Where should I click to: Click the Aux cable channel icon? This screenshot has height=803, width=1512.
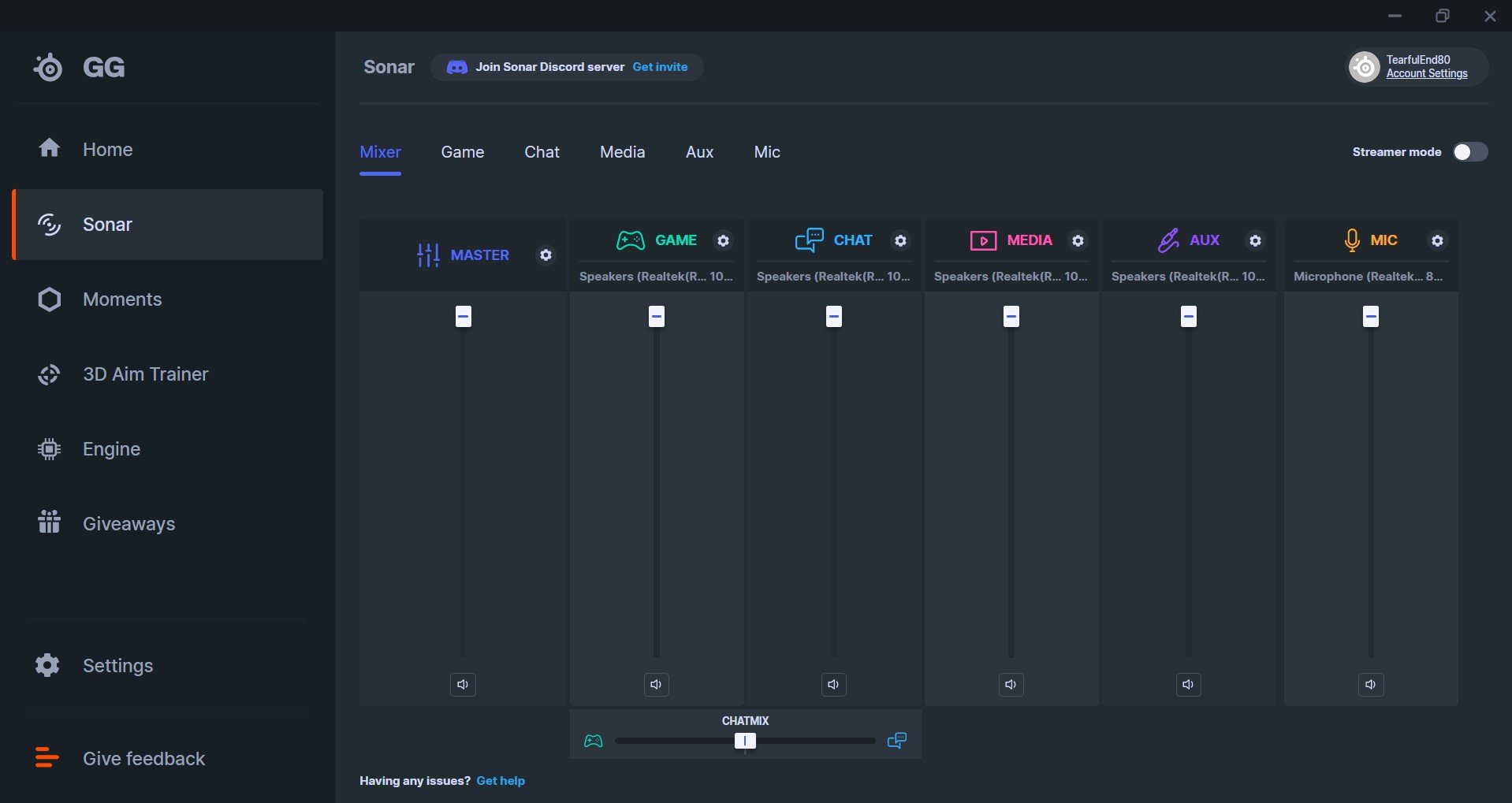(x=1168, y=240)
